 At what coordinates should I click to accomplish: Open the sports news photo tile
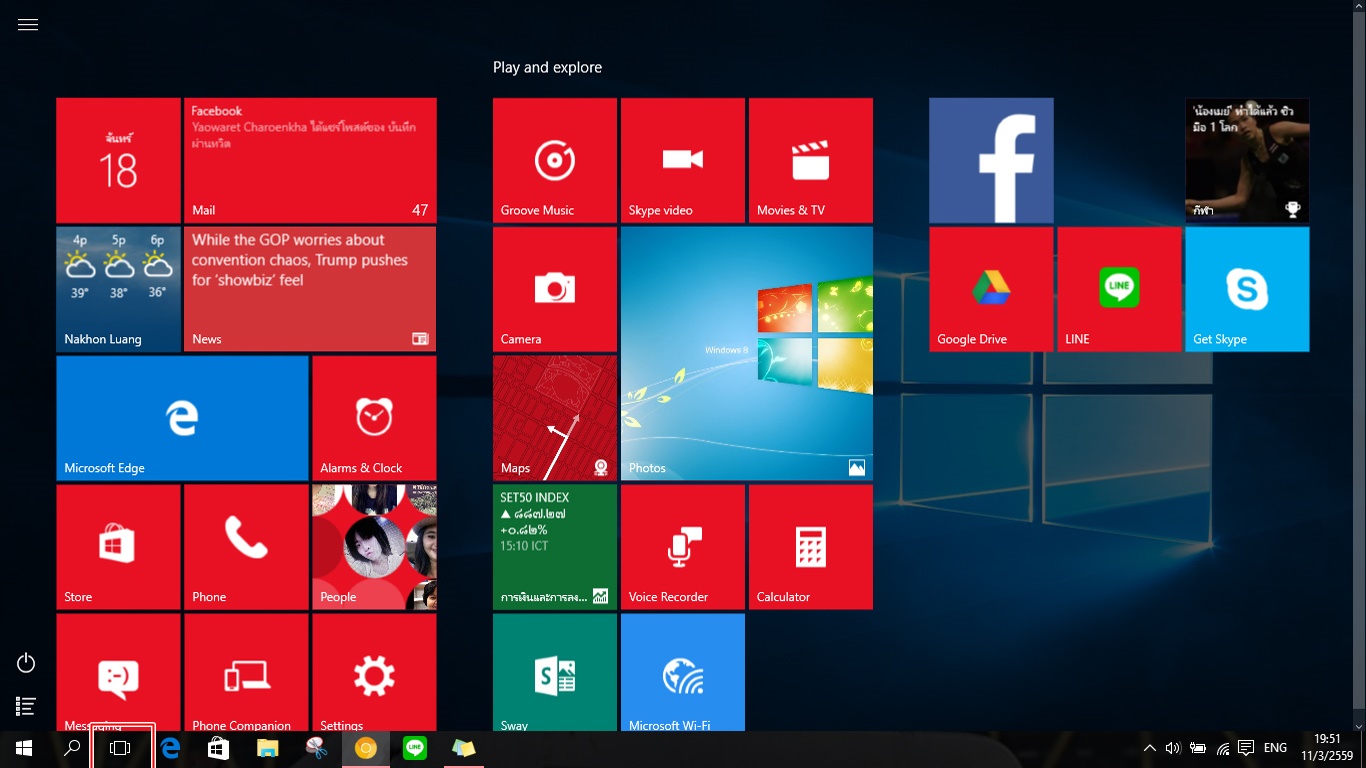click(1247, 160)
